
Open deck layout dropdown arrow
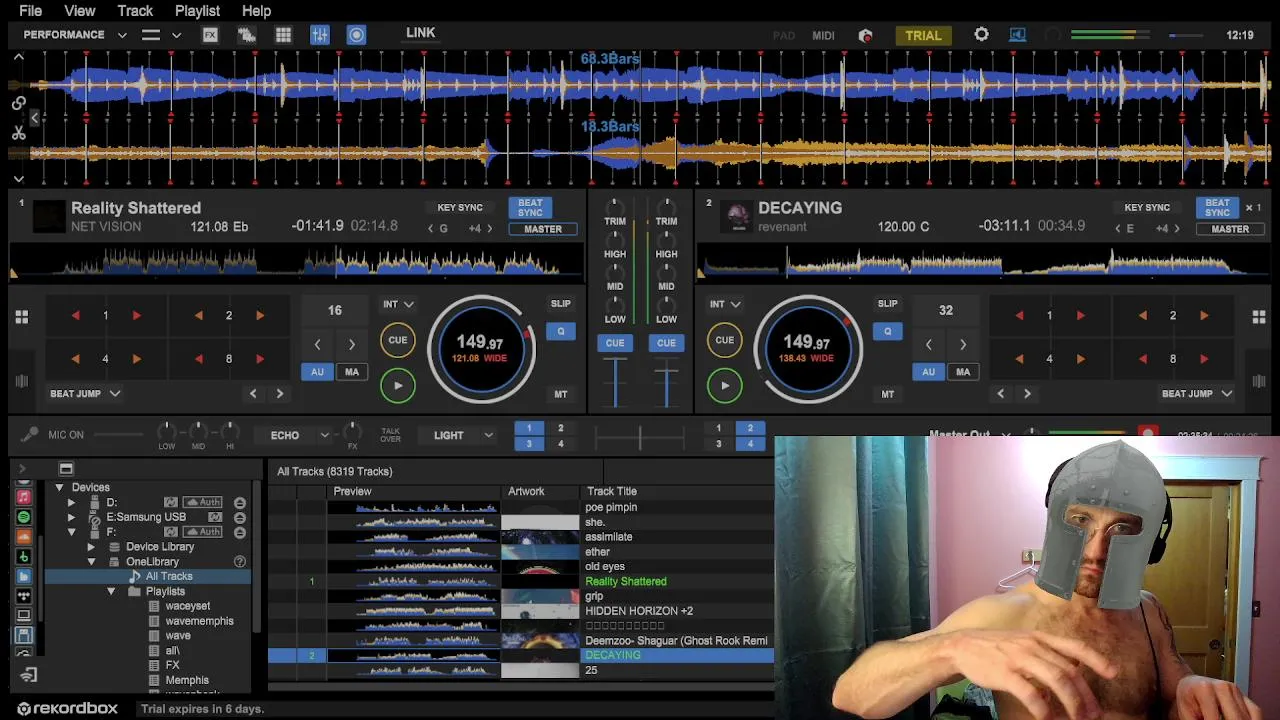point(176,35)
